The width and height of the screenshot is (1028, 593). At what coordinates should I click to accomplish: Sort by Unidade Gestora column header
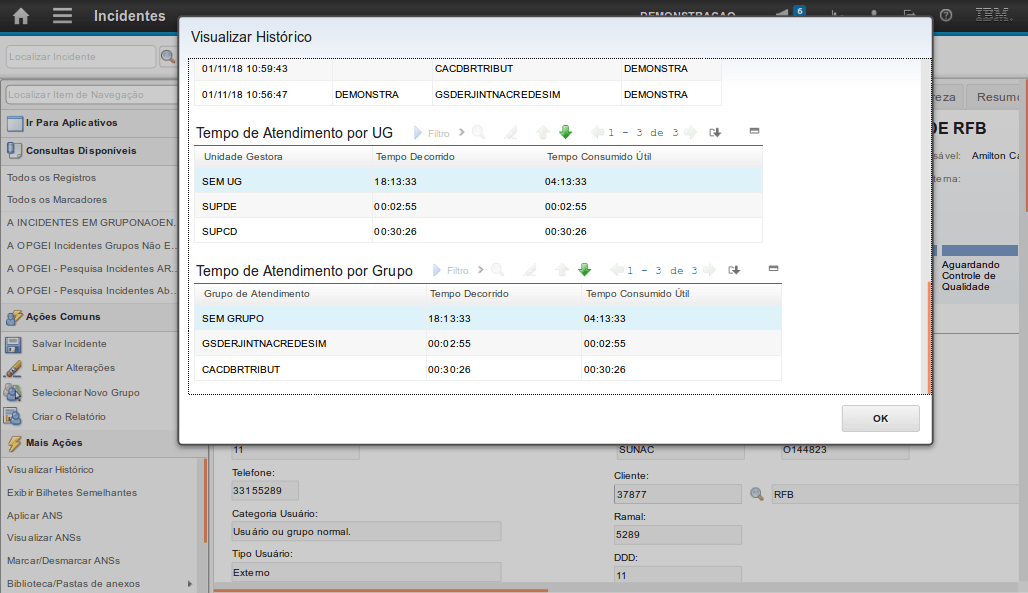(x=243, y=157)
